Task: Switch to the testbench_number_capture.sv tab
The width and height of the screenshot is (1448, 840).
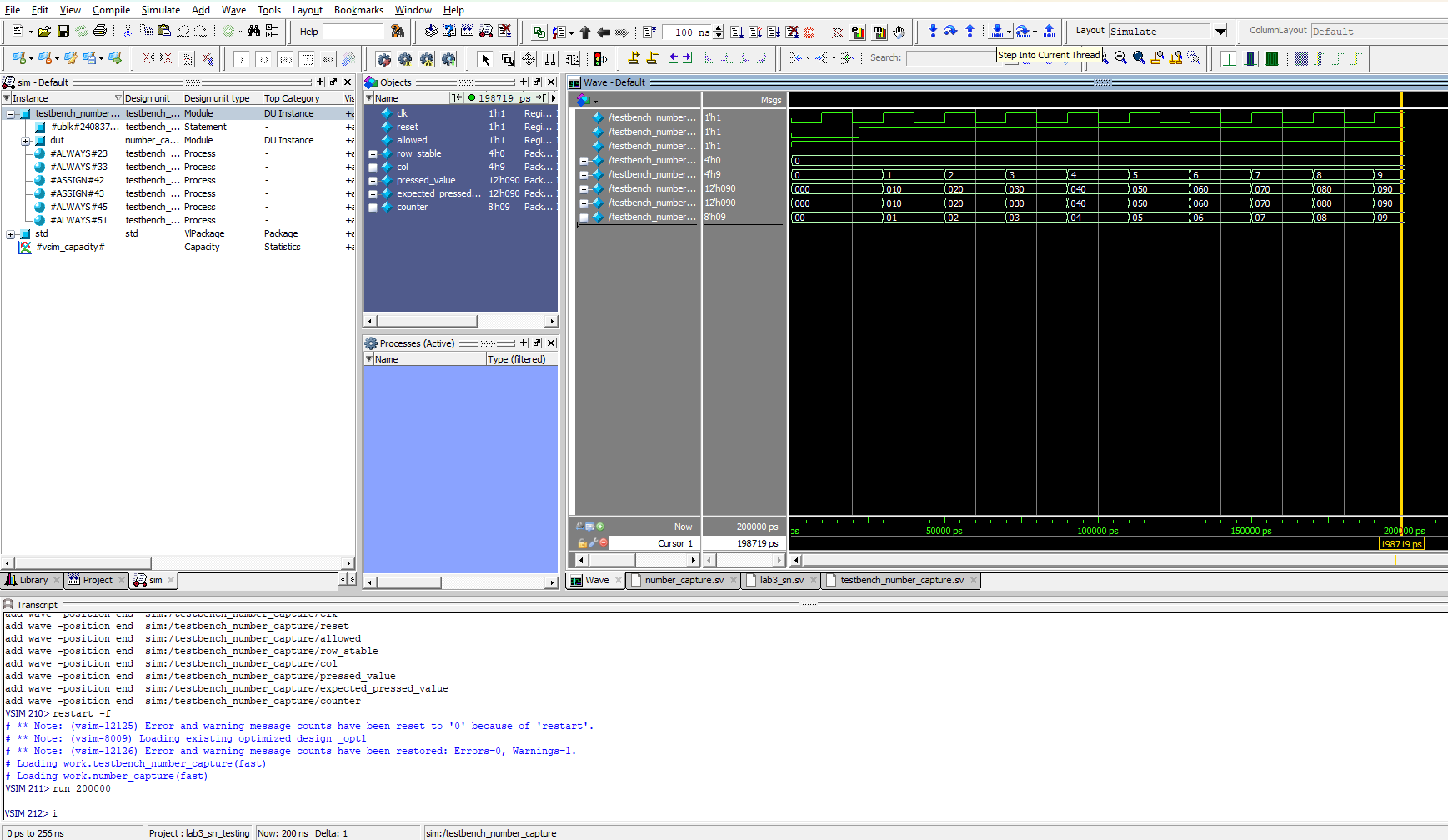Action: (x=901, y=581)
